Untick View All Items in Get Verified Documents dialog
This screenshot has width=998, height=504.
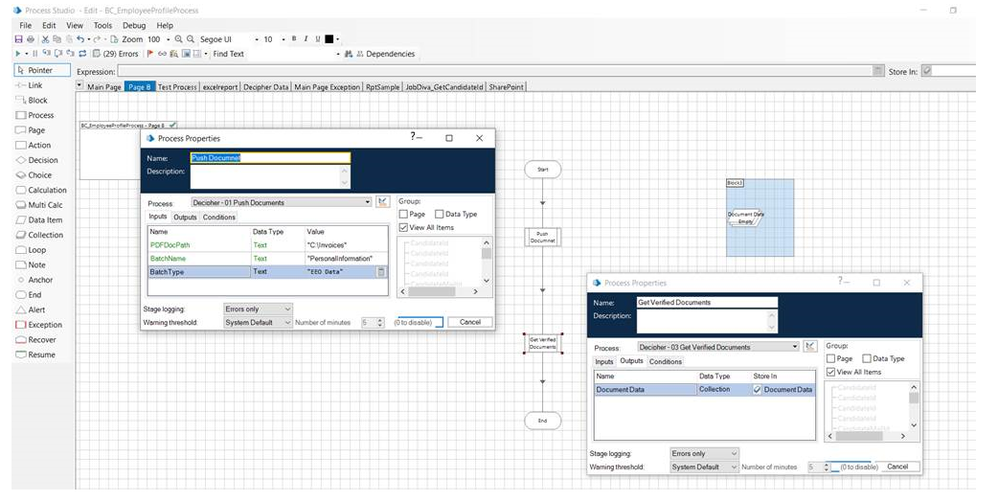[x=831, y=372]
